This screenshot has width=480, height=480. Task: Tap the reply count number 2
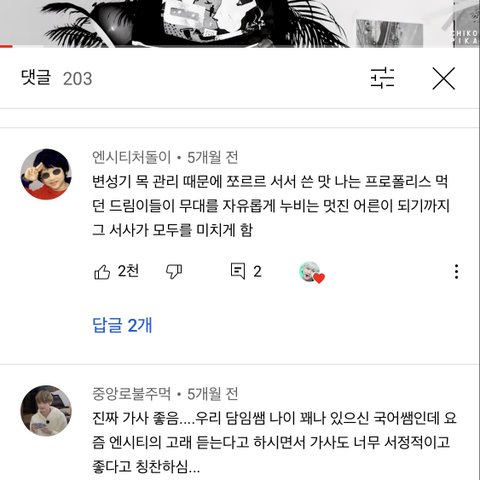[x=257, y=272]
